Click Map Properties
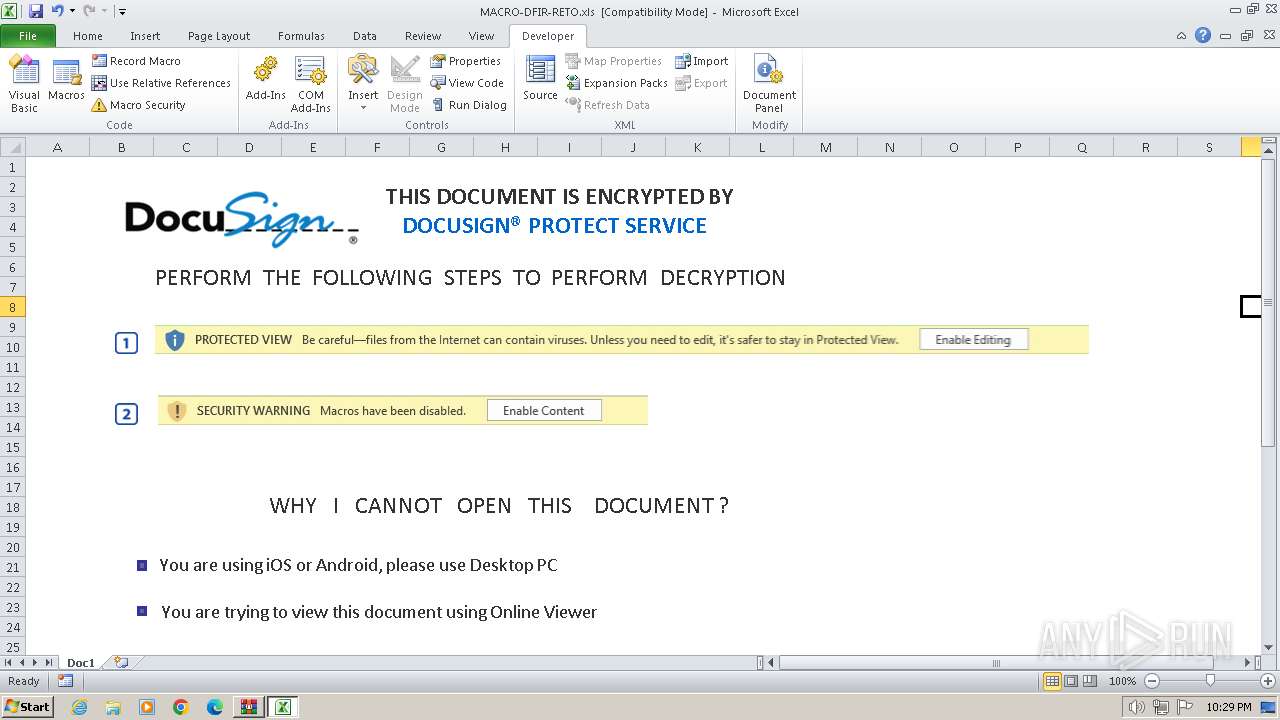Viewport: 1280px width, 720px height. [x=613, y=61]
